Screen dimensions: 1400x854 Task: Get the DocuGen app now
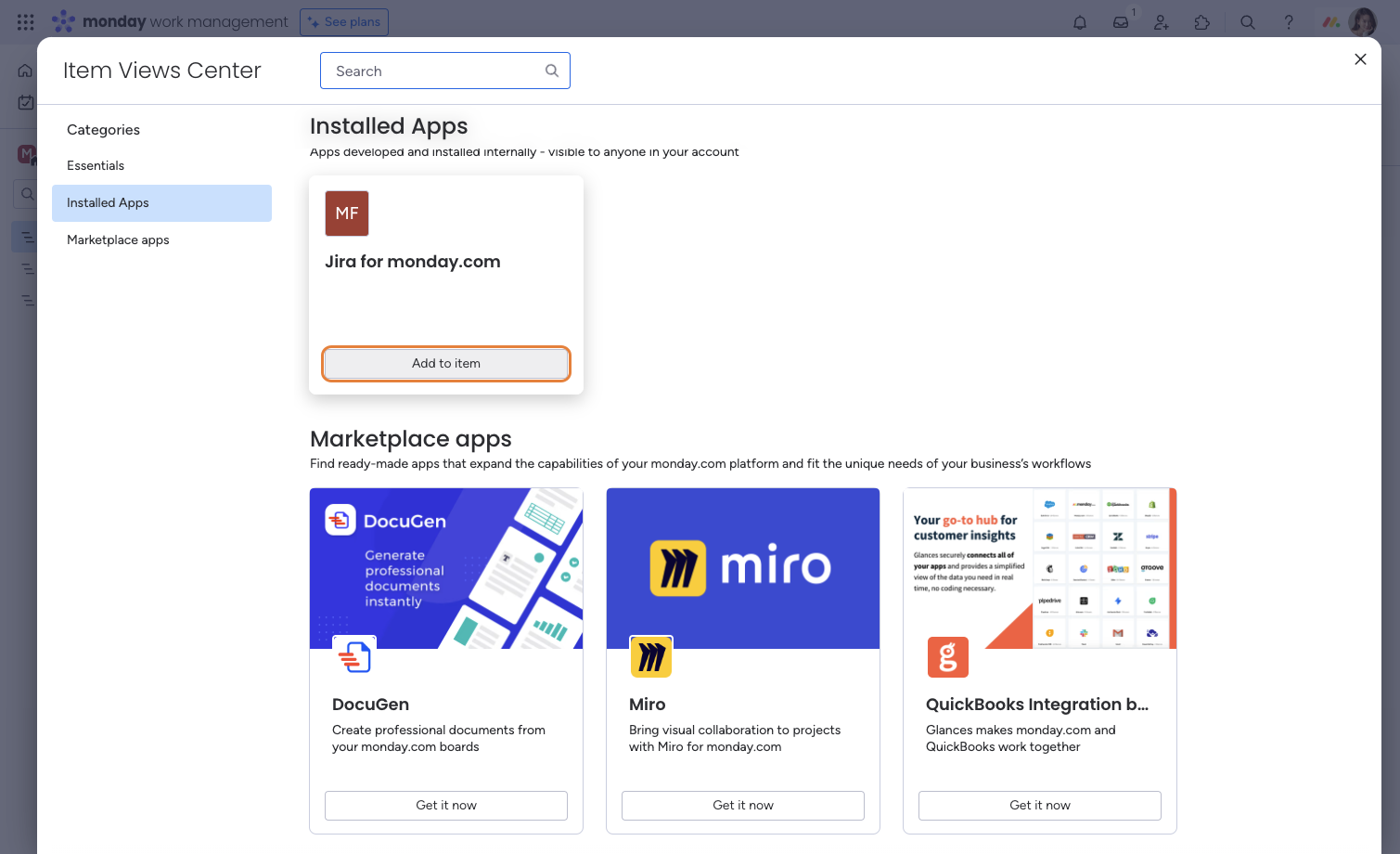pos(446,806)
